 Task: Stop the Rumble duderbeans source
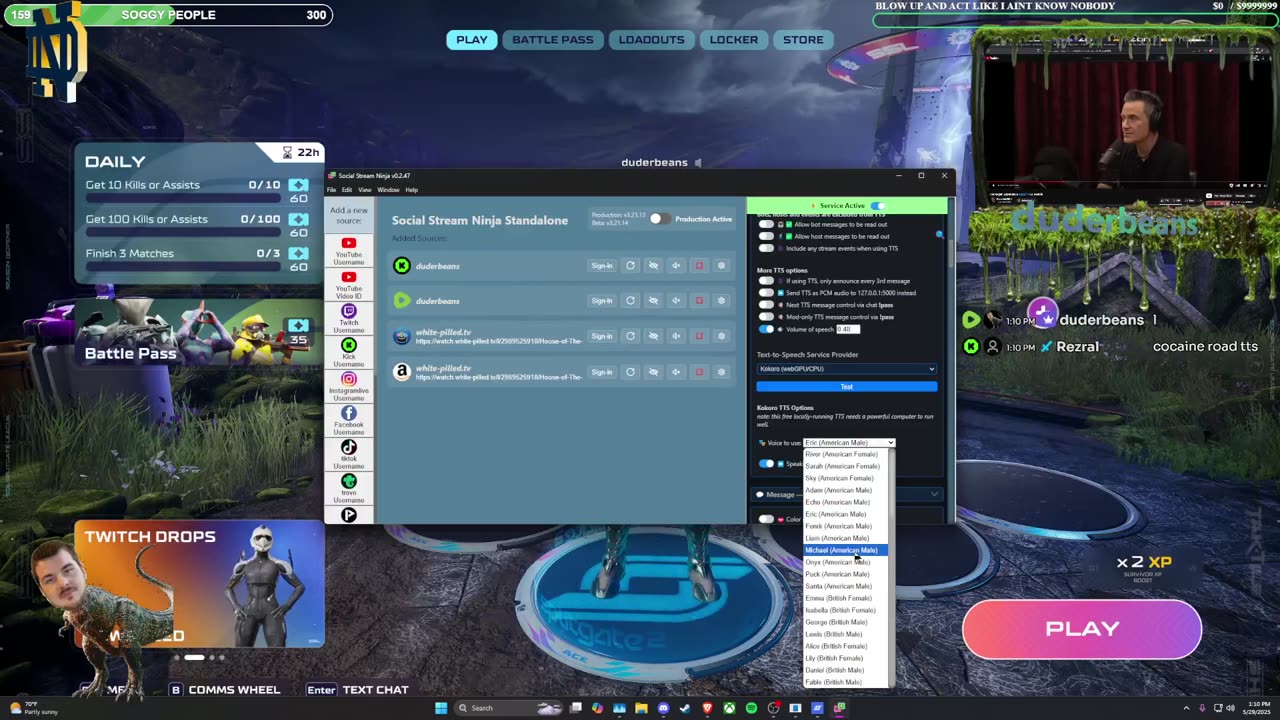pyautogui.click(x=699, y=300)
